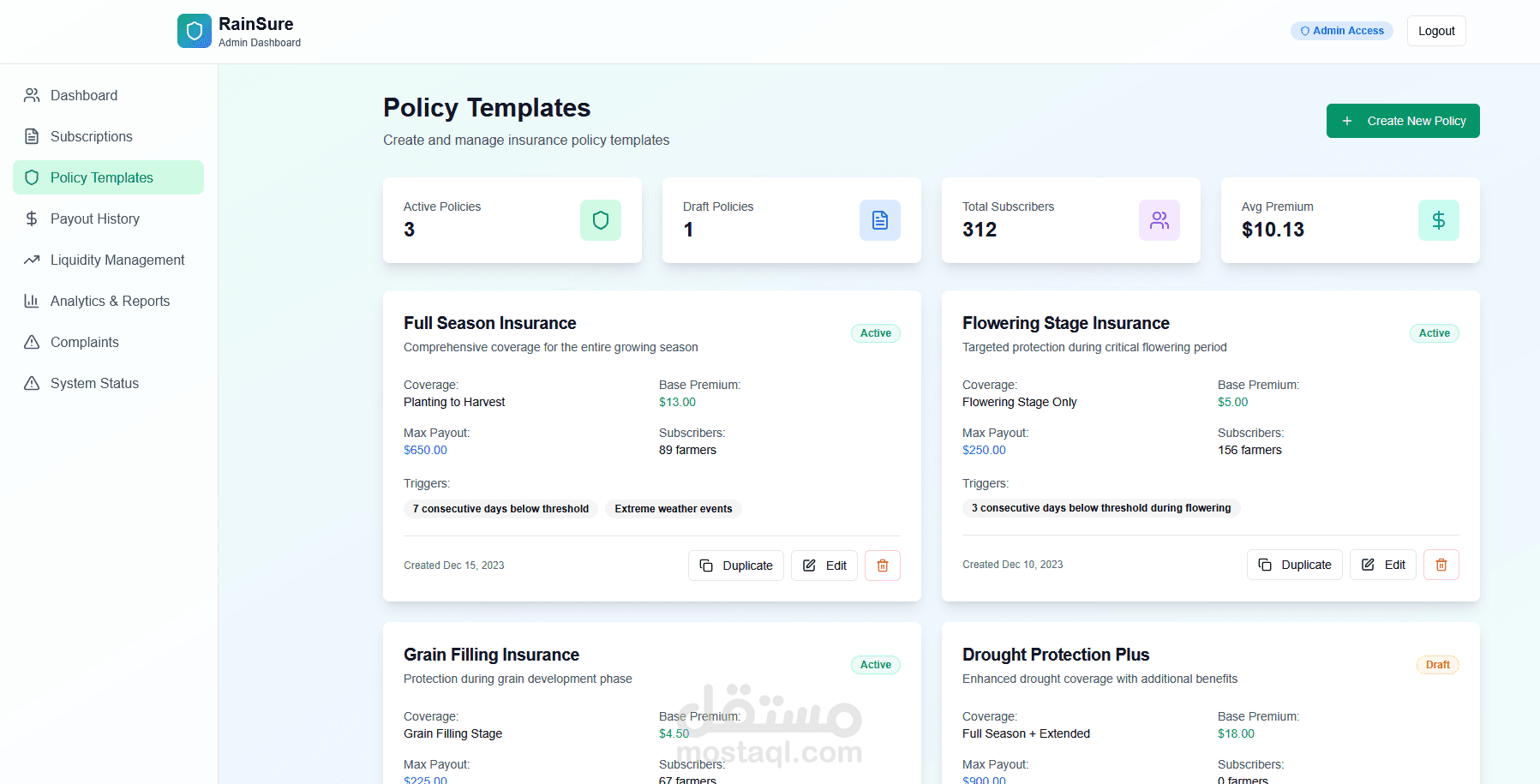Log out using the Logout button
1540x784 pixels.
pyautogui.click(x=1436, y=31)
